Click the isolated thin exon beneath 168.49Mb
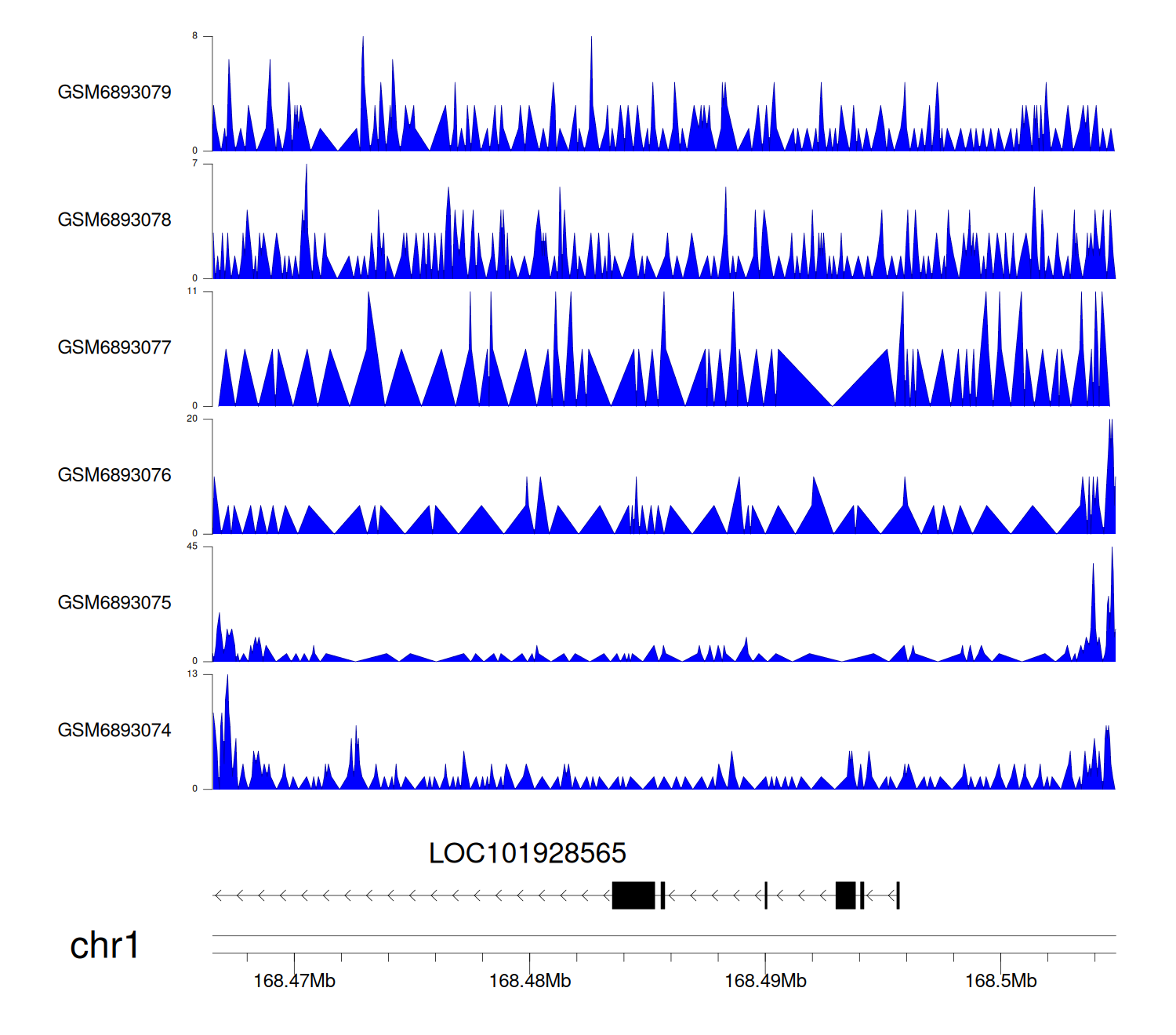The height and width of the screenshot is (1035, 1176). [x=766, y=895]
